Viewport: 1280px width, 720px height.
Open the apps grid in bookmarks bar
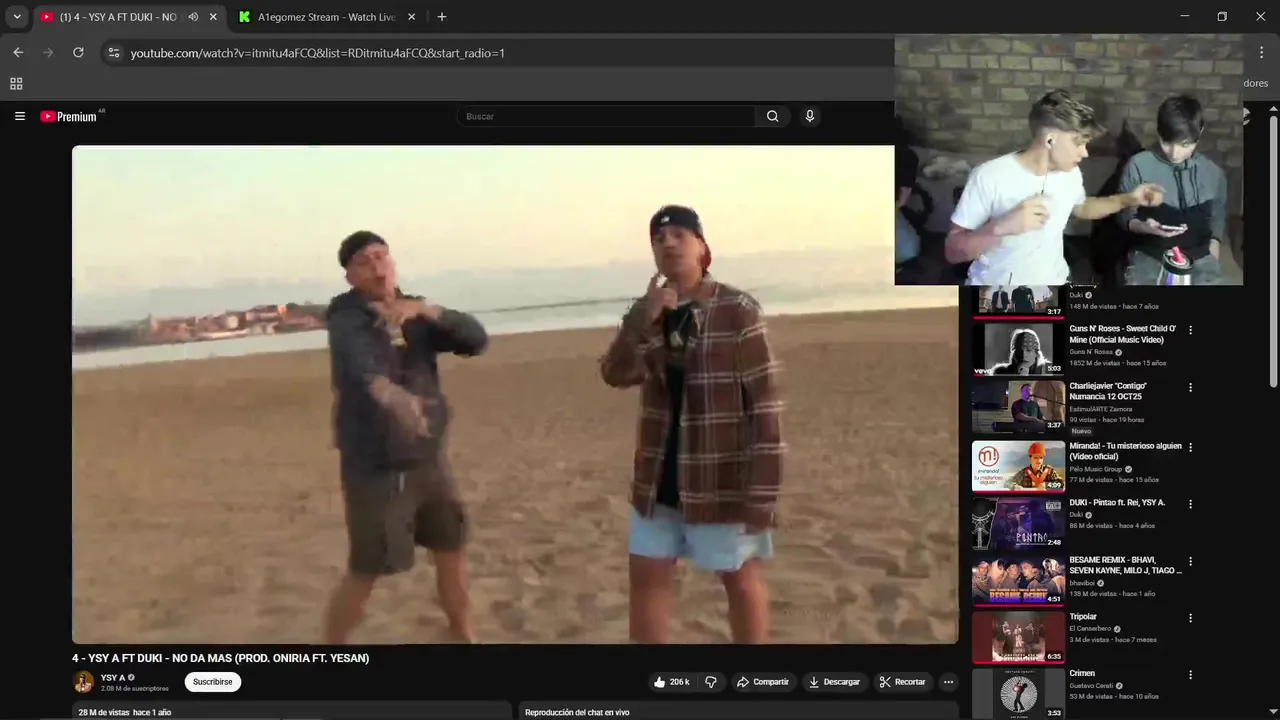pyautogui.click(x=16, y=84)
